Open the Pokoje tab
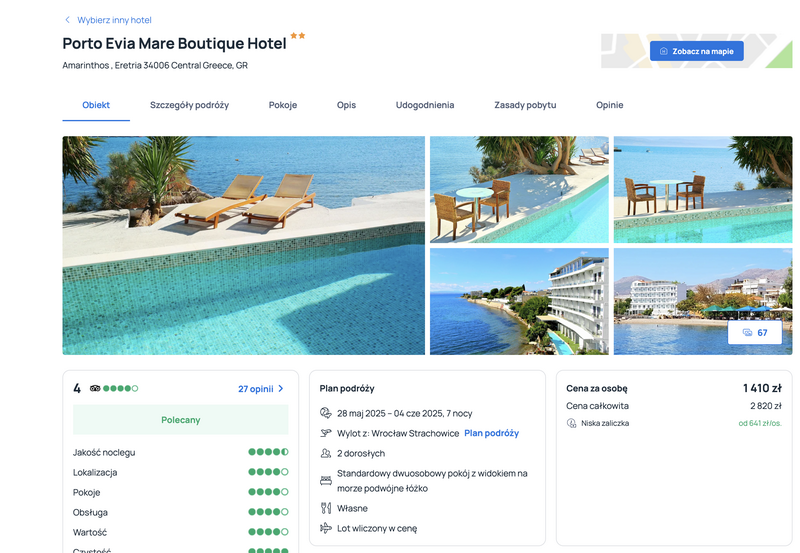800x553 pixels. [283, 105]
